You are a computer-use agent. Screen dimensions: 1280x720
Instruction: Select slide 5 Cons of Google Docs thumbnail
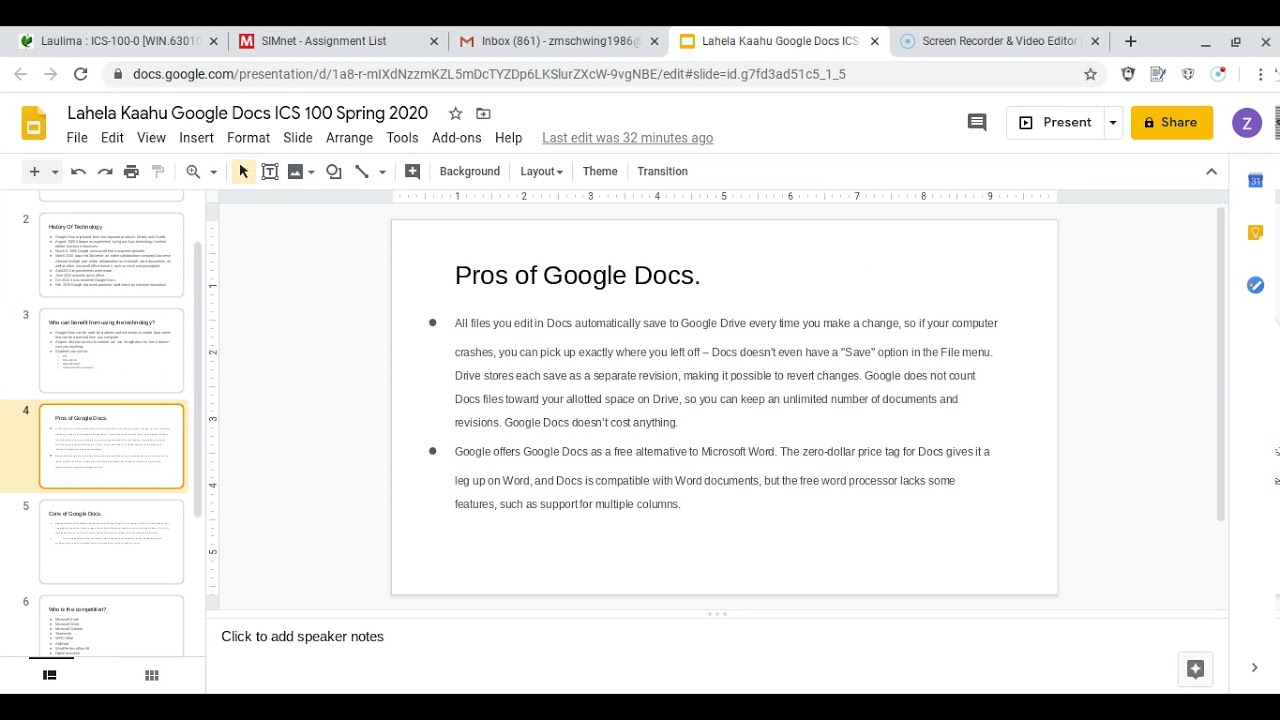click(x=111, y=541)
